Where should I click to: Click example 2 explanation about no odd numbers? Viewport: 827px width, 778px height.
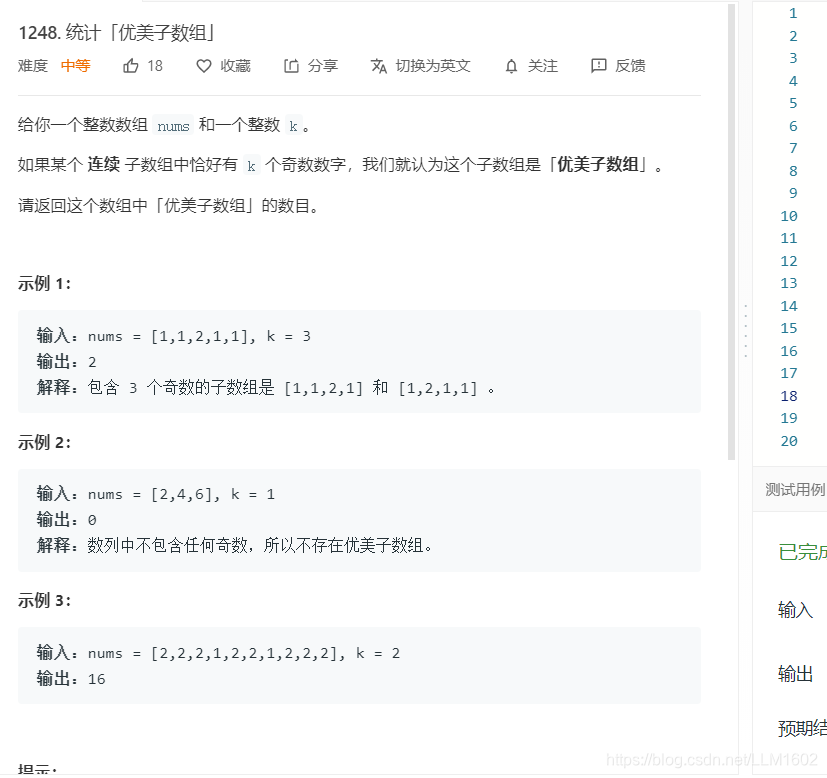click(x=235, y=545)
